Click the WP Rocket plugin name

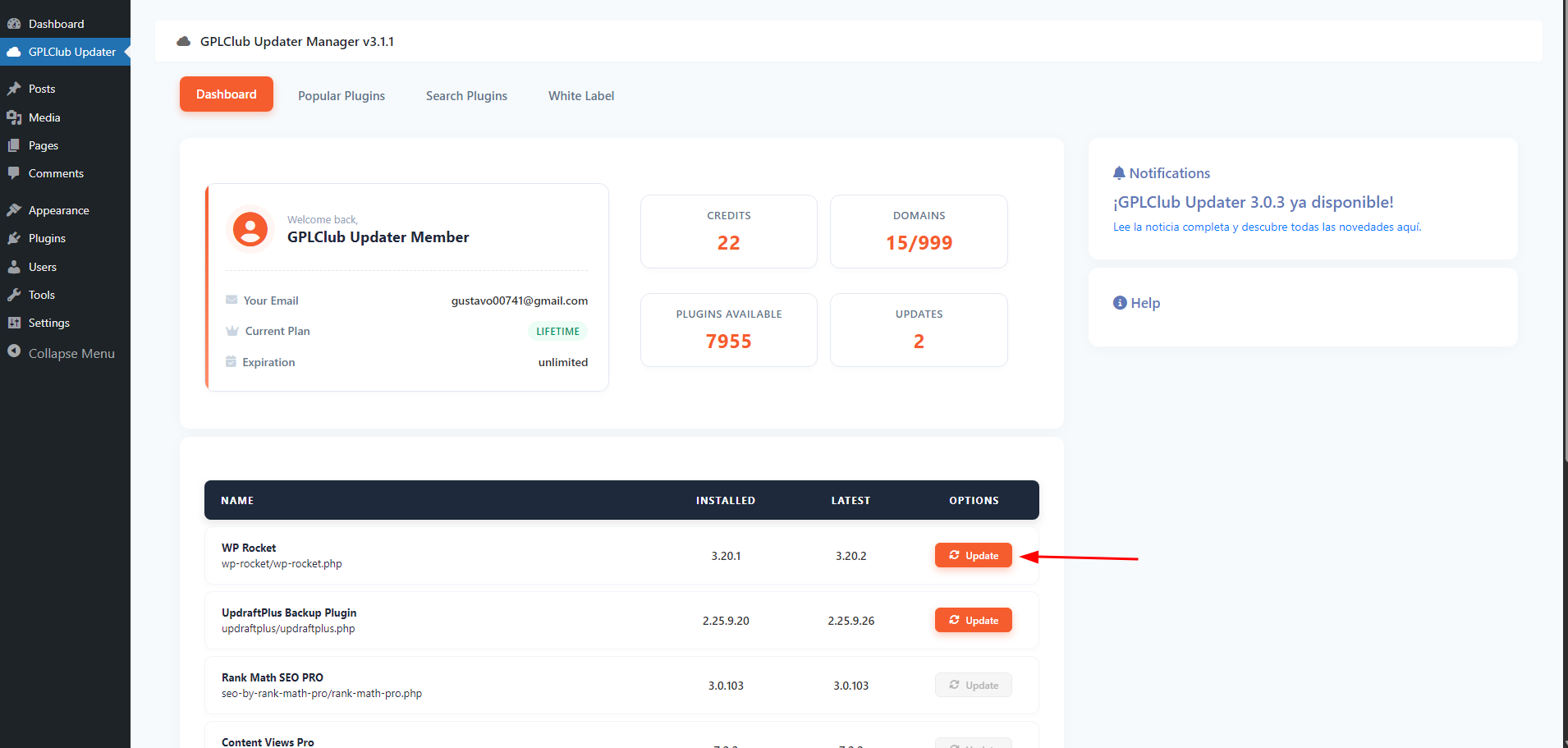(x=249, y=548)
